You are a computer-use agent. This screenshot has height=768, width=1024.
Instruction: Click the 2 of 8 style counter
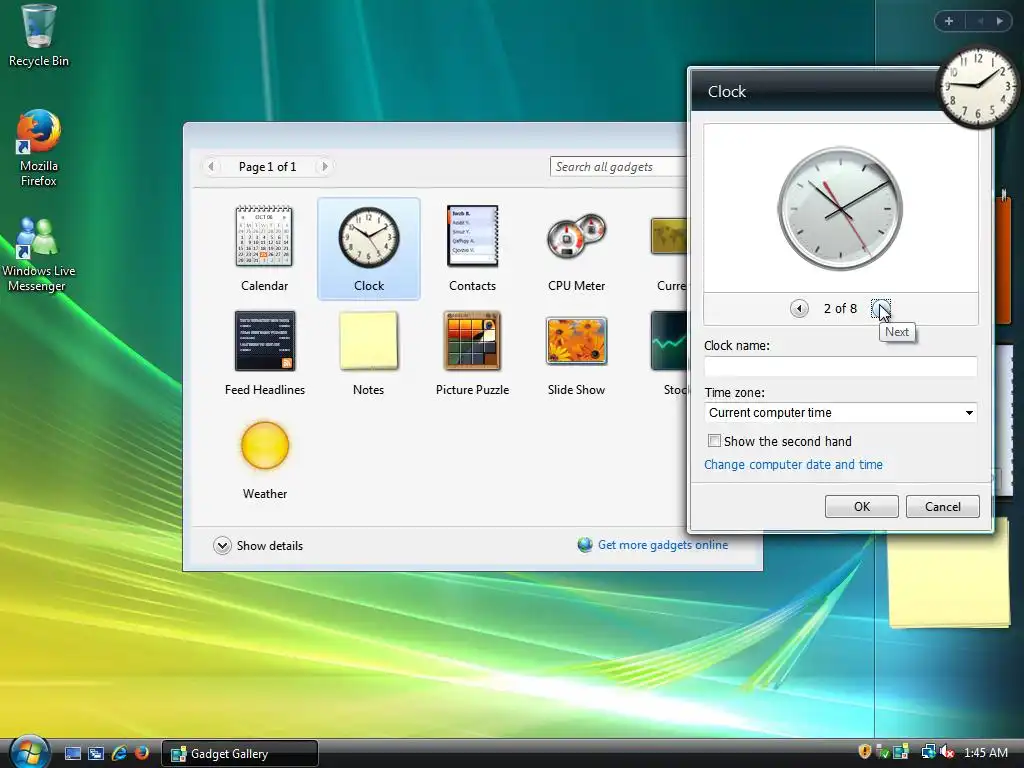[840, 308]
